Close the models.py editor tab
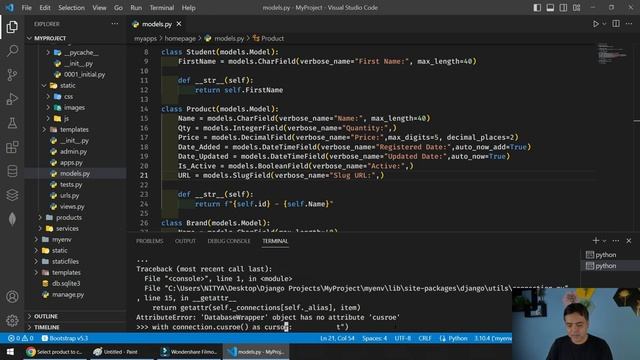The width and height of the screenshot is (640, 360). (x=179, y=24)
